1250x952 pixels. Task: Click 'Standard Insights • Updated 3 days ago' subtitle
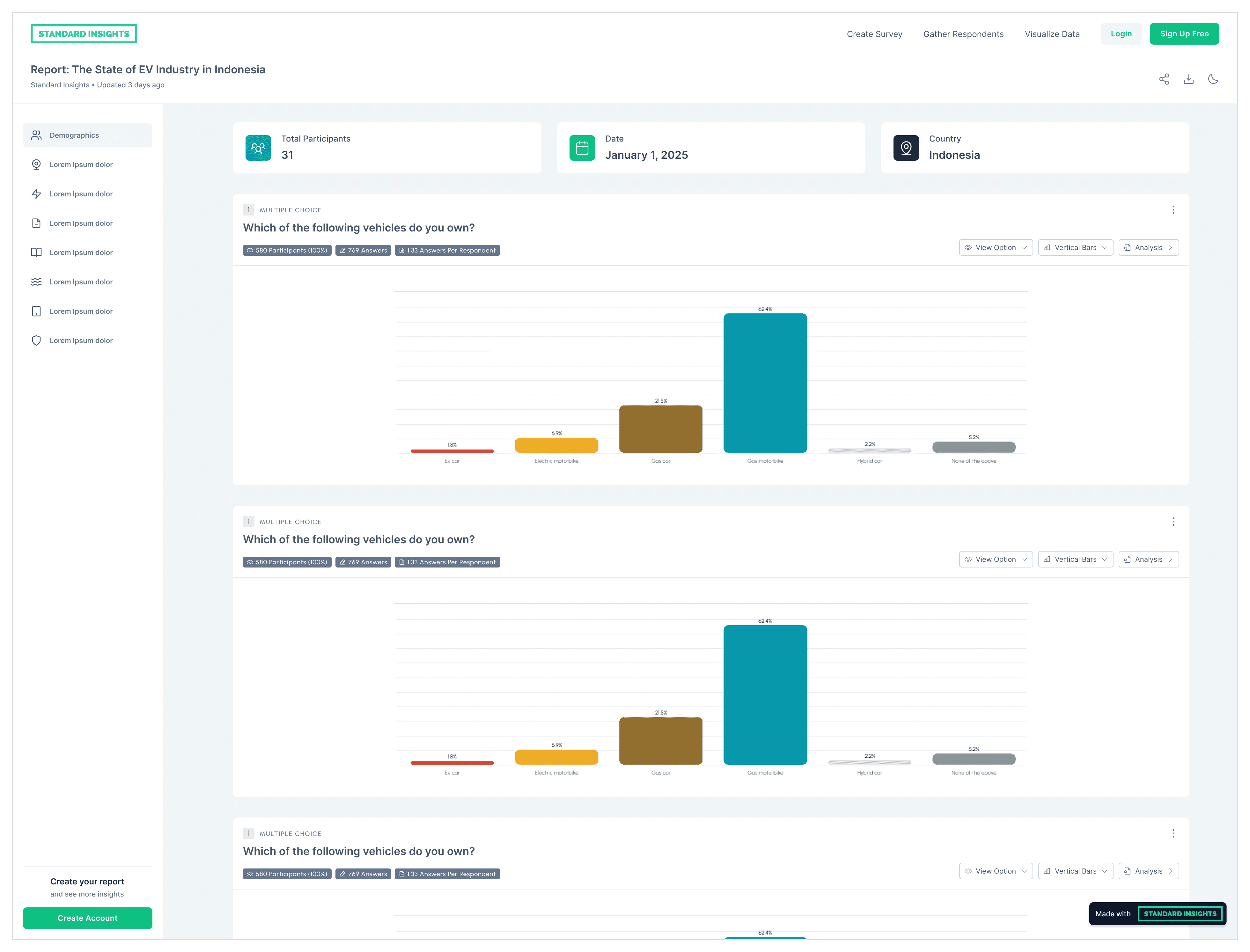pos(98,85)
